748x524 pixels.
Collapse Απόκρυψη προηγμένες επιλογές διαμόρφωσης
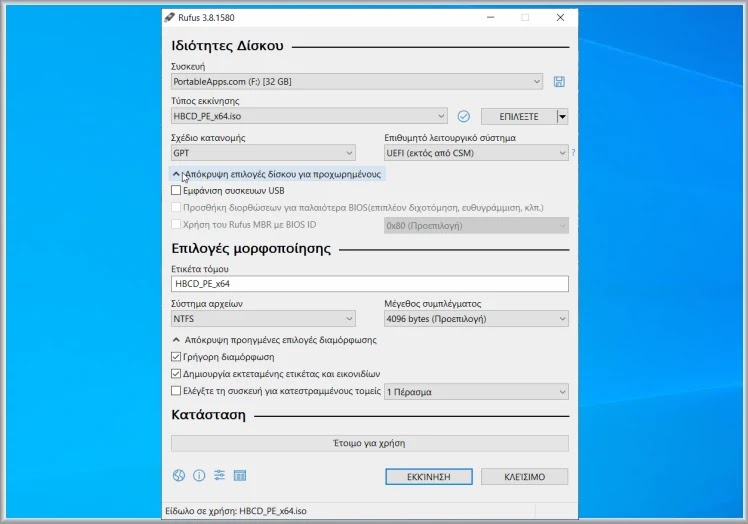[274, 340]
